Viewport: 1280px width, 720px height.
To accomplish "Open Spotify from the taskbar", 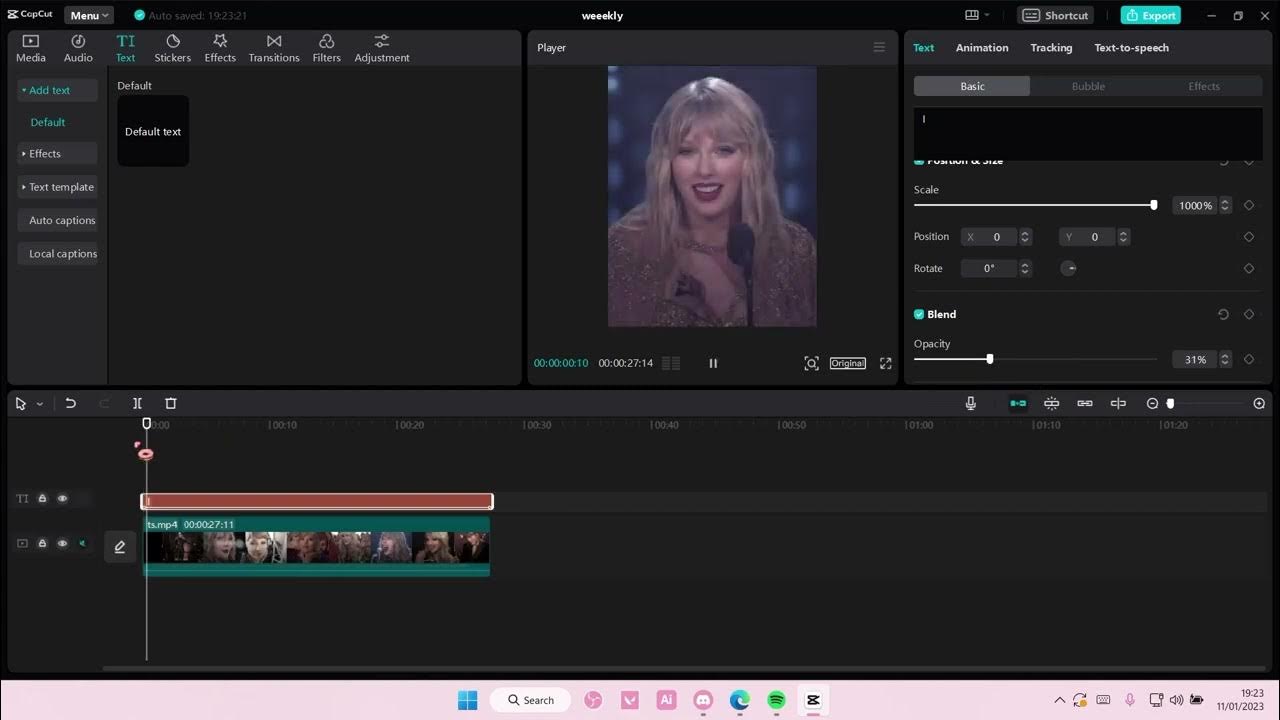I will [x=776, y=700].
